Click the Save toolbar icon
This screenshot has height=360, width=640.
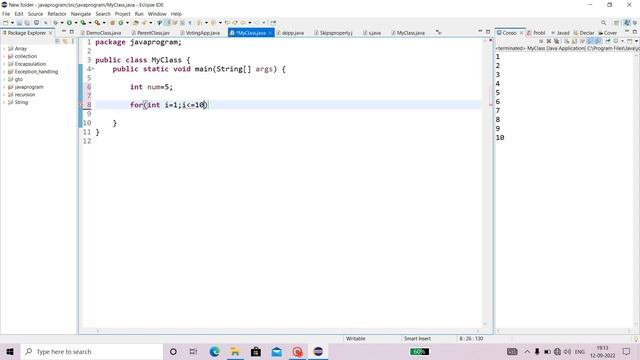19,23
